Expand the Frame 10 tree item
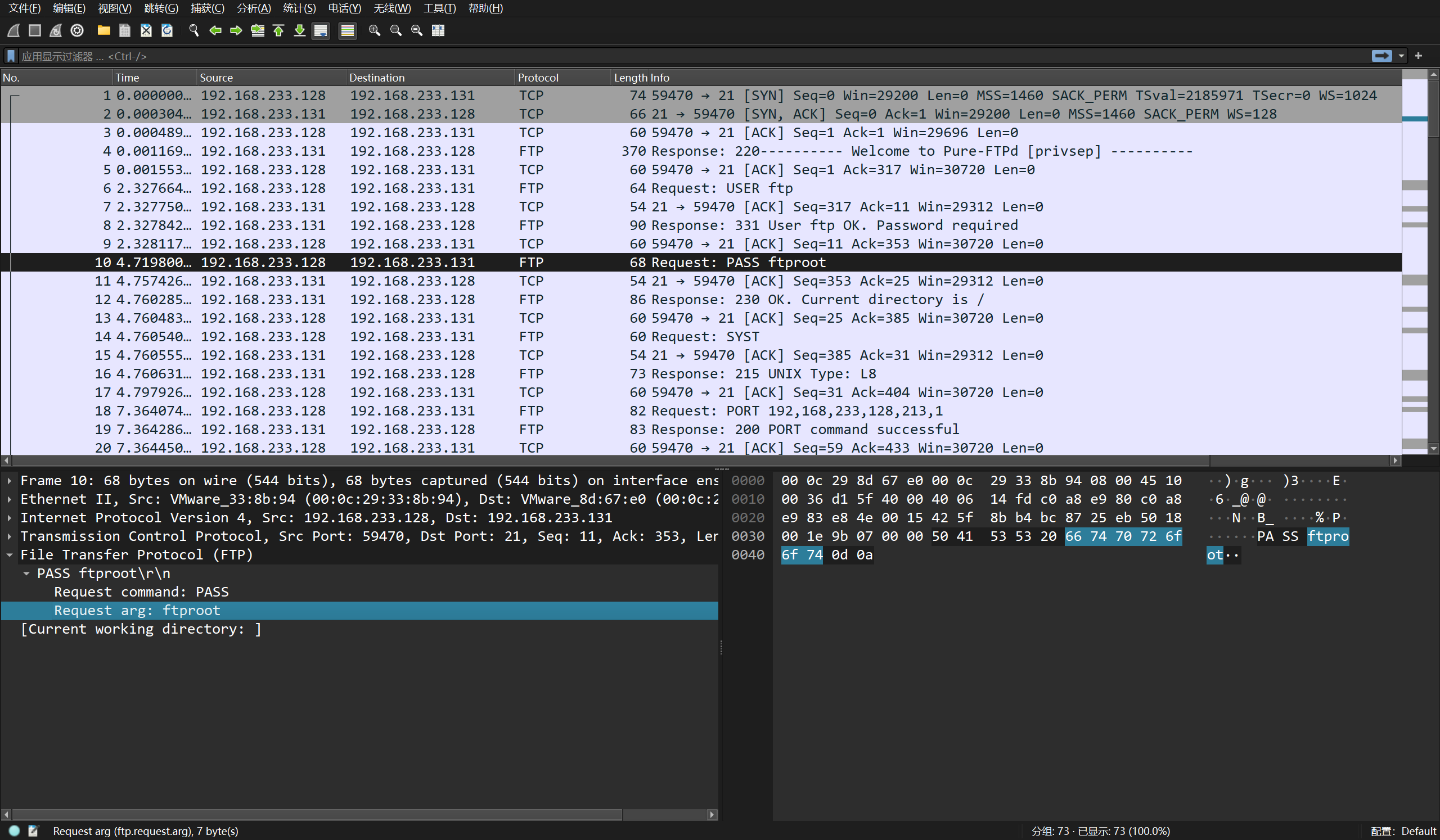This screenshot has height=840, width=1440. click(9, 481)
